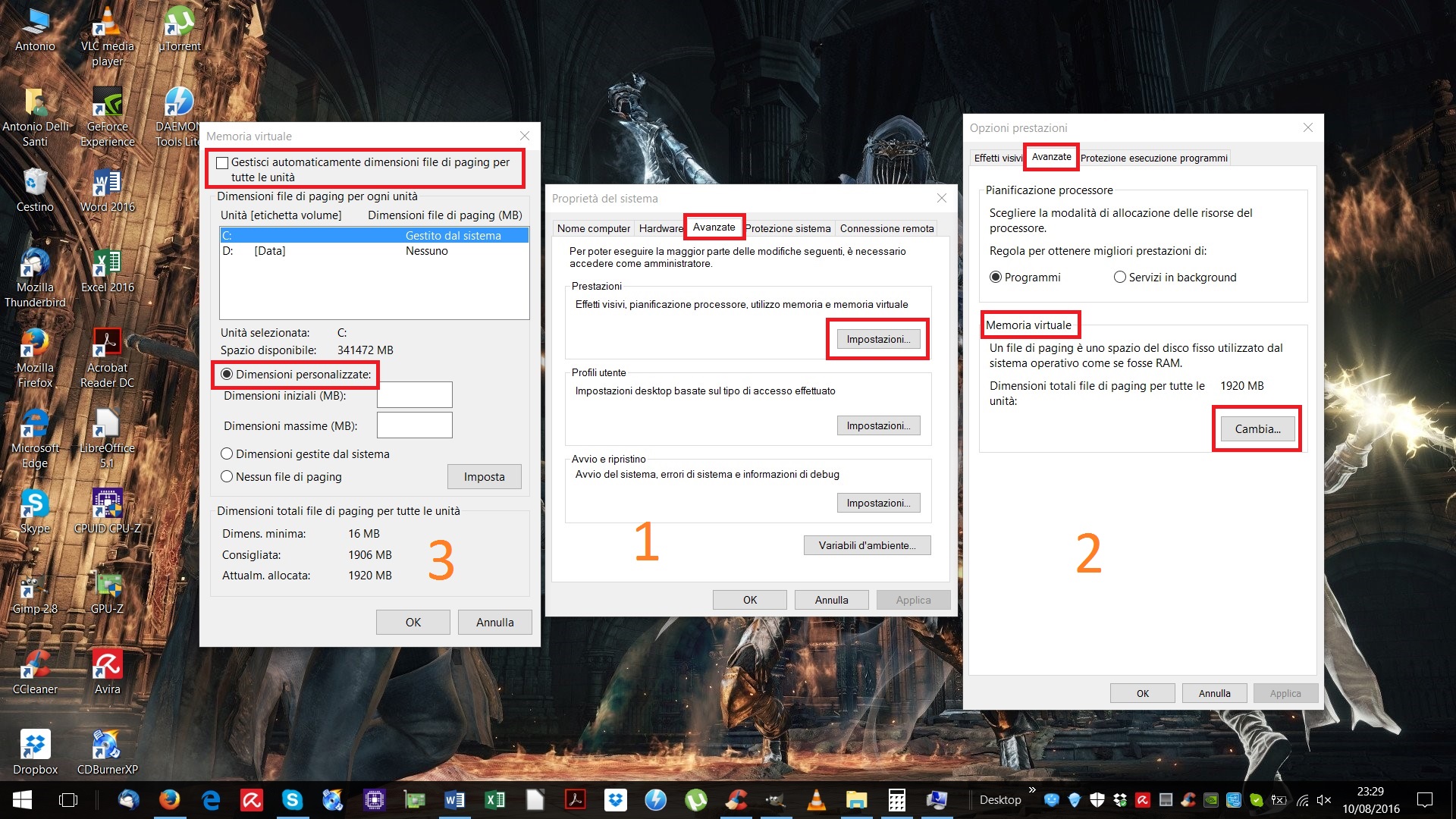Click the taskbar clock showing 23:29
The width and height of the screenshot is (1456, 819).
(1371, 800)
